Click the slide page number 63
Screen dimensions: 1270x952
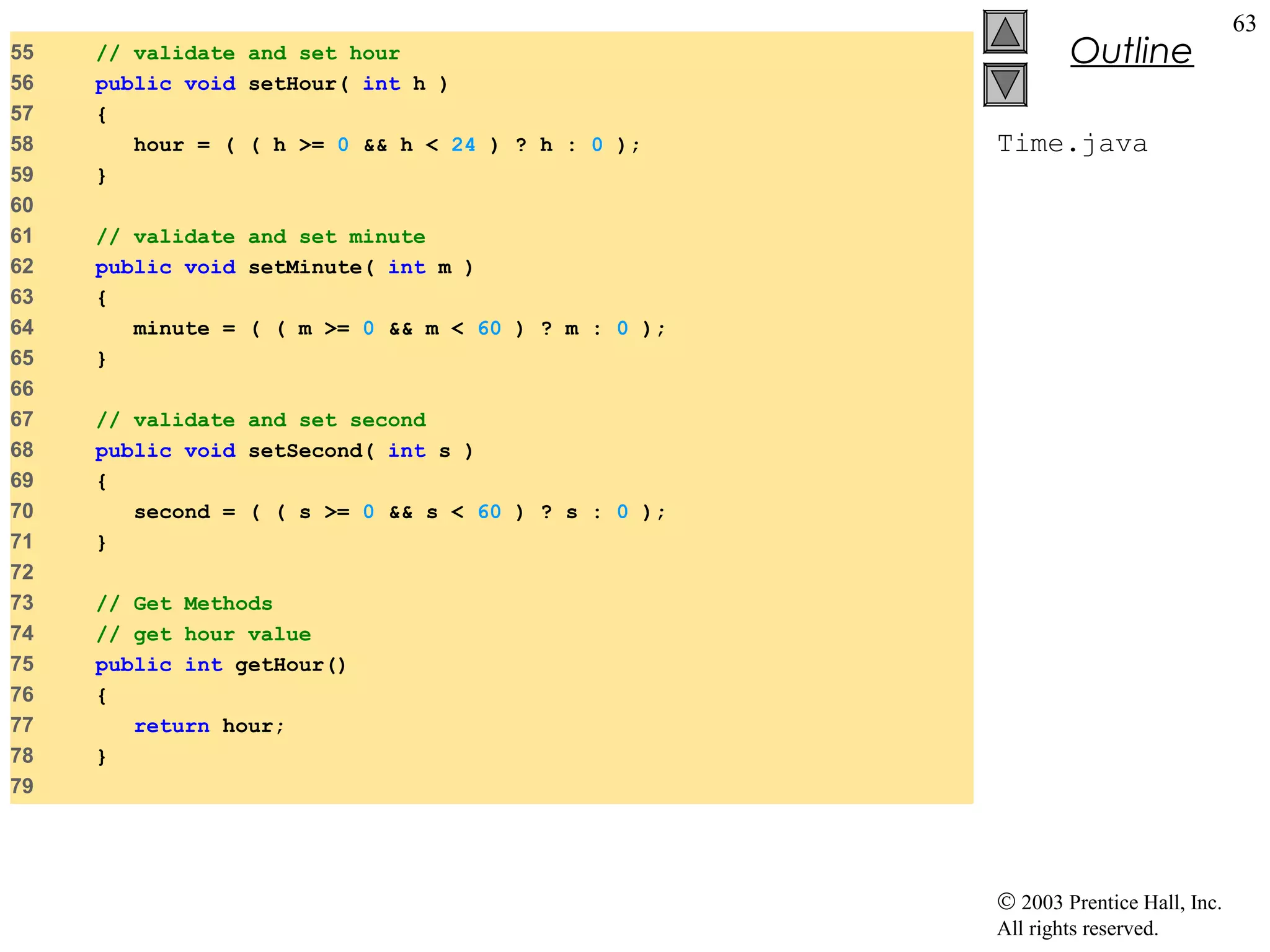click(1244, 24)
